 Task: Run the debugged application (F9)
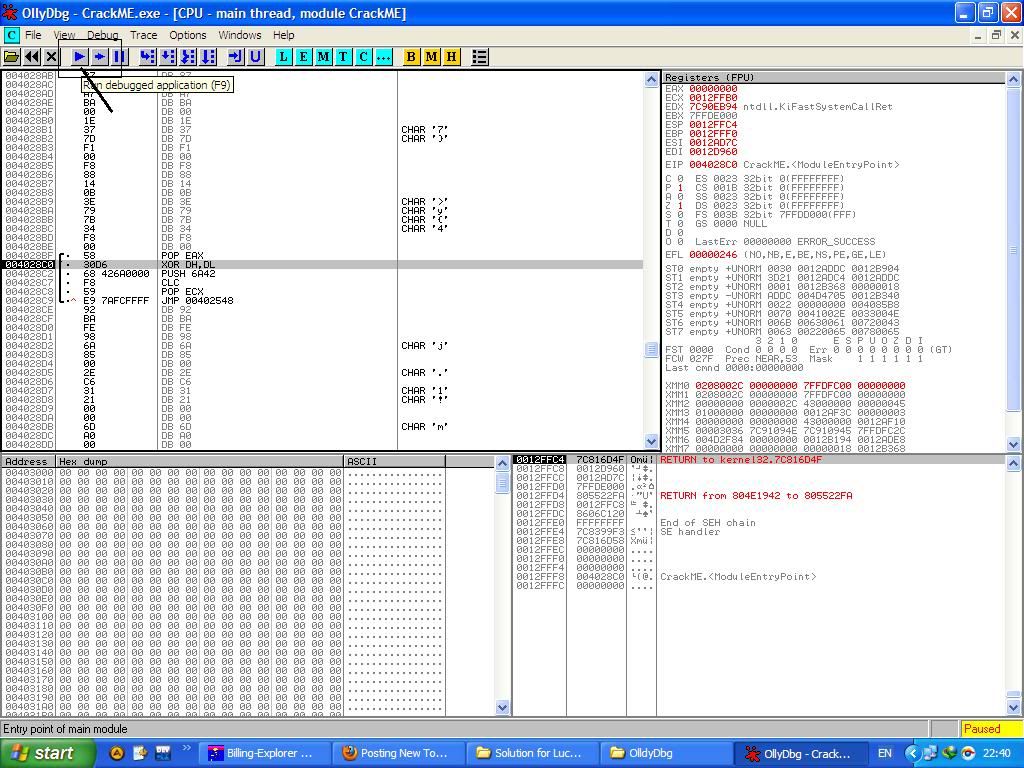pyautogui.click(x=79, y=57)
